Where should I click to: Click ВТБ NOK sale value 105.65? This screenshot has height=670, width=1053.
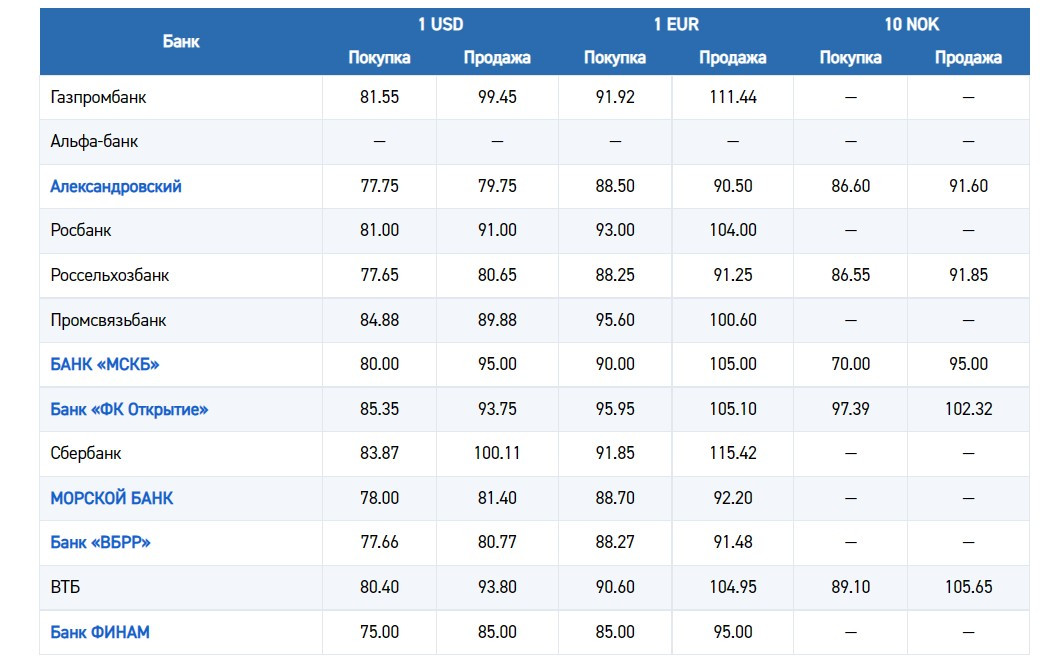click(968, 587)
